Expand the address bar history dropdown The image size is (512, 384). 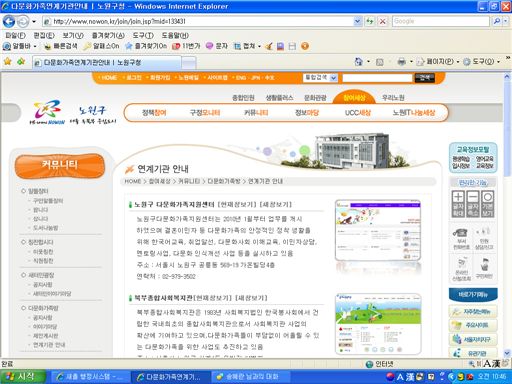[357, 22]
